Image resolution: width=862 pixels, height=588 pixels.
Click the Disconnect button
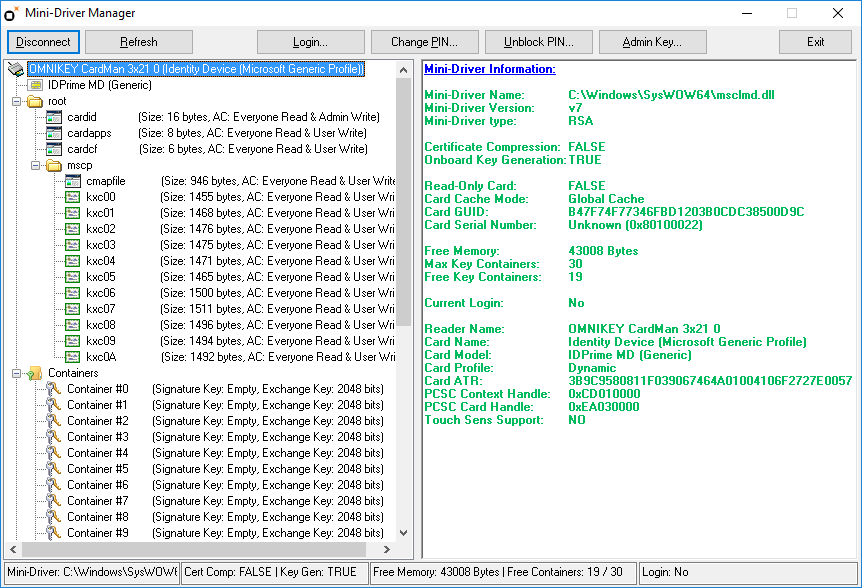[43, 42]
